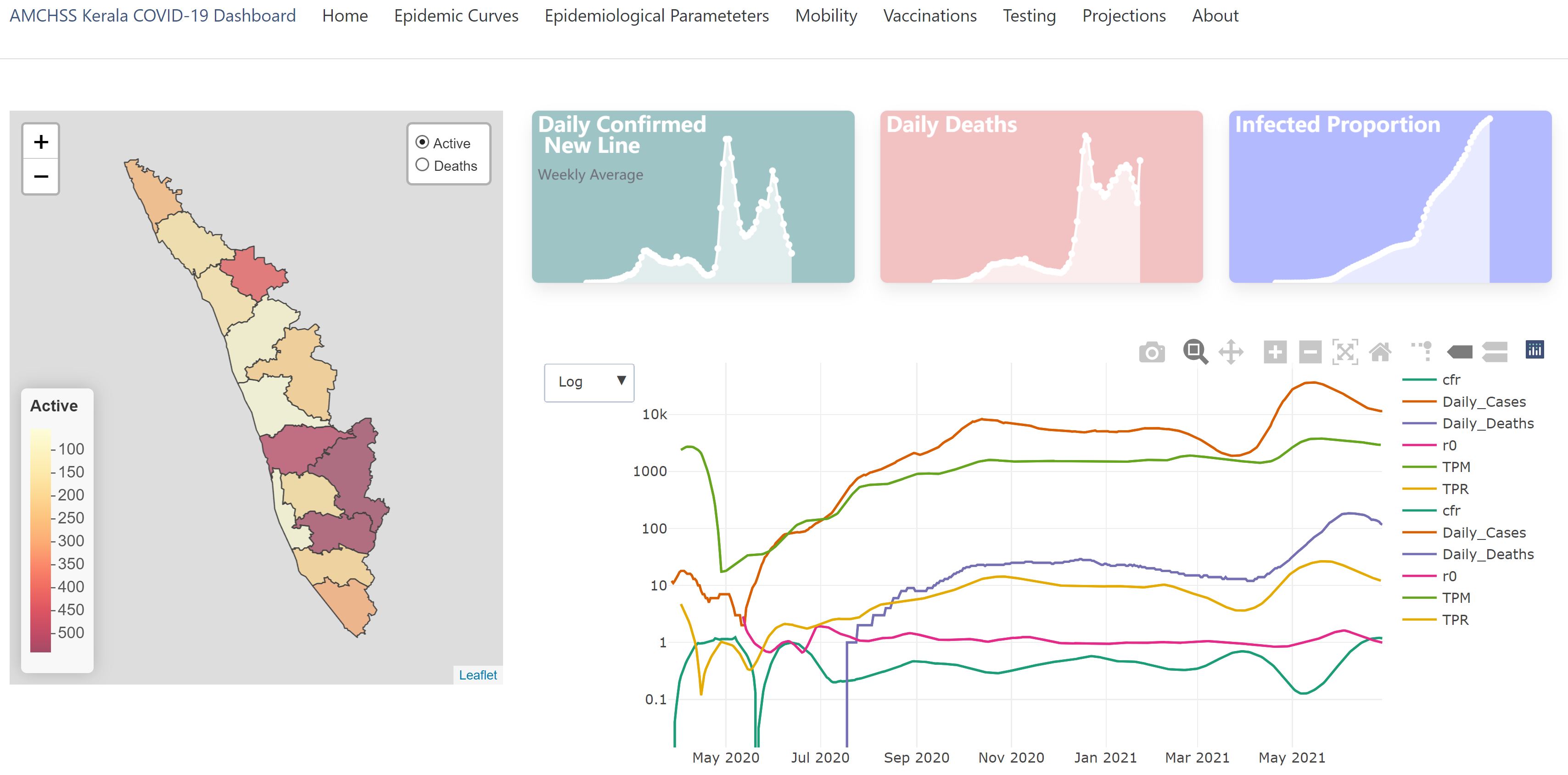Viewport: 1568px width, 775px height.
Task: Click the Leaflet attribution link
Action: (x=478, y=675)
